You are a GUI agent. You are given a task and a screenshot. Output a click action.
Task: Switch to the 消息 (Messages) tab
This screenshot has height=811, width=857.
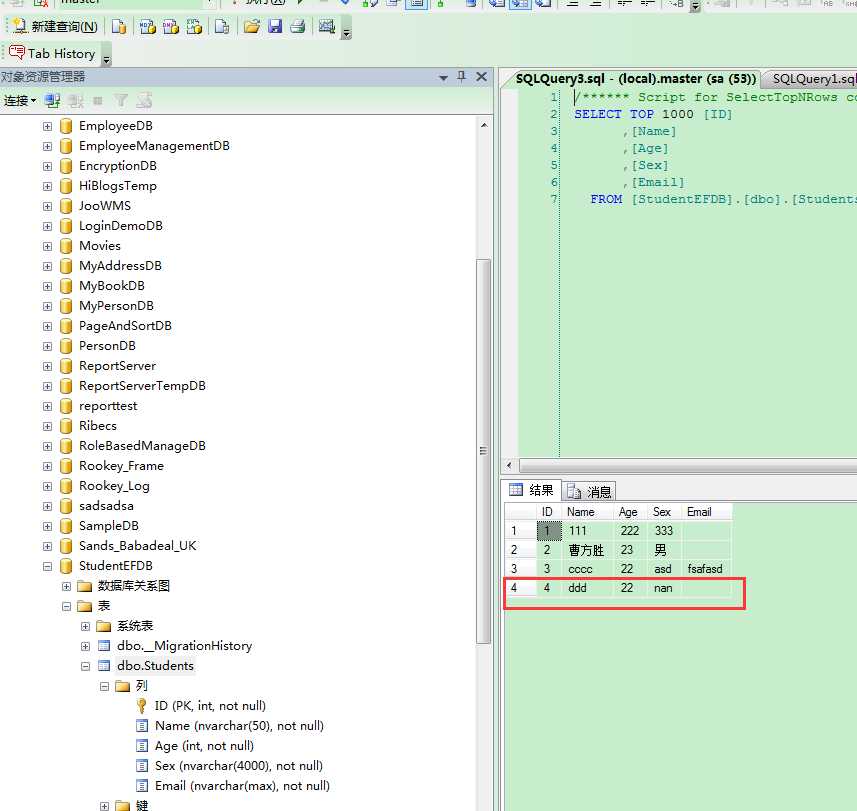pyautogui.click(x=589, y=492)
